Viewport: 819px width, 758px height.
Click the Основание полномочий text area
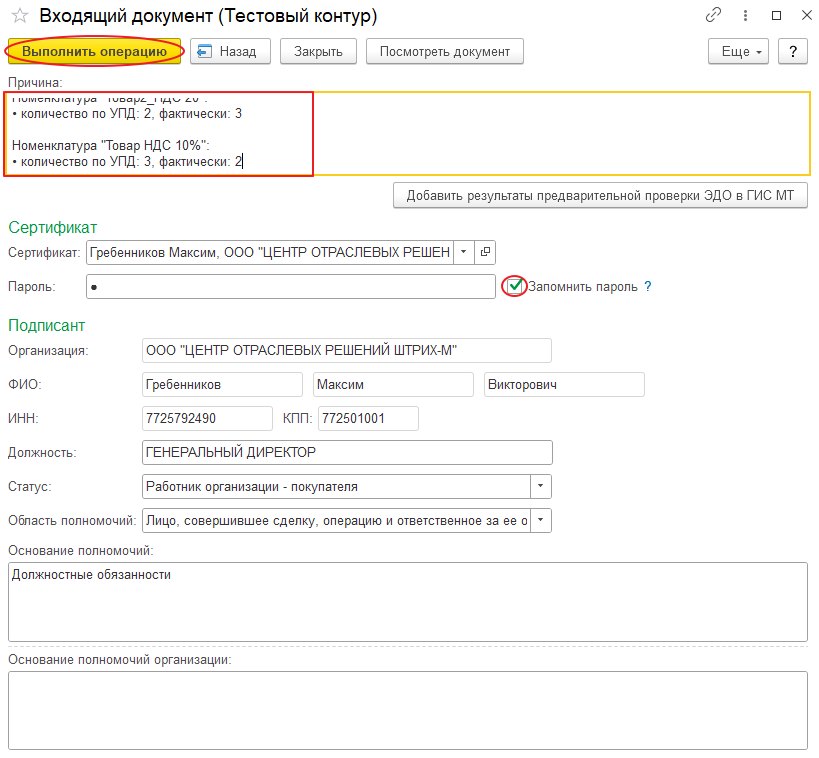(408, 602)
